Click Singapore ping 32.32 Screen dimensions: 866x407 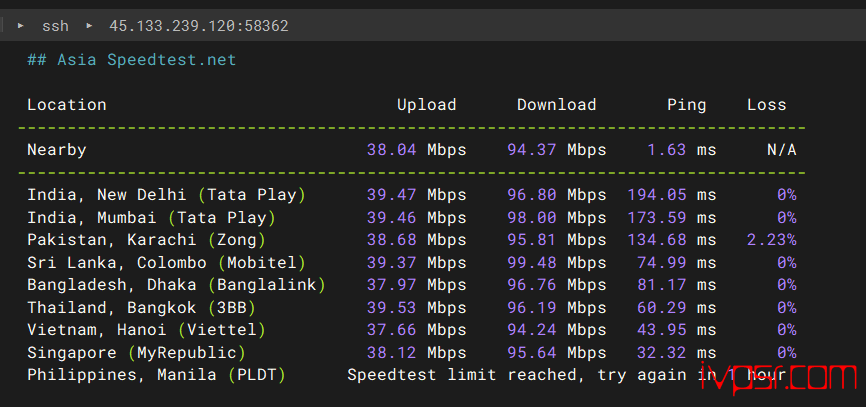(x=662, y=353)
